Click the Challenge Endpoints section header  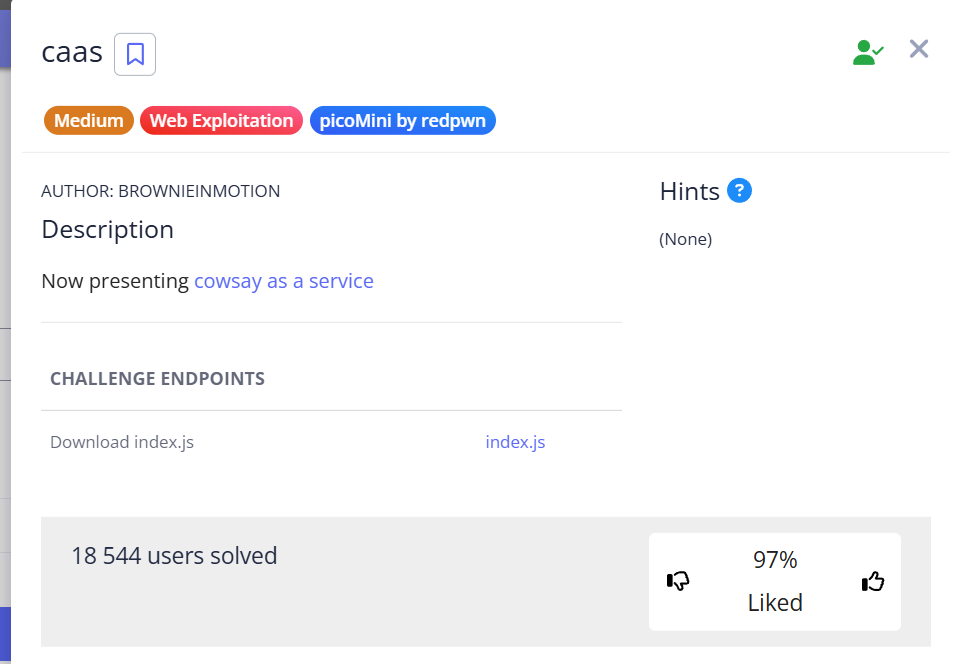(157, 379)
